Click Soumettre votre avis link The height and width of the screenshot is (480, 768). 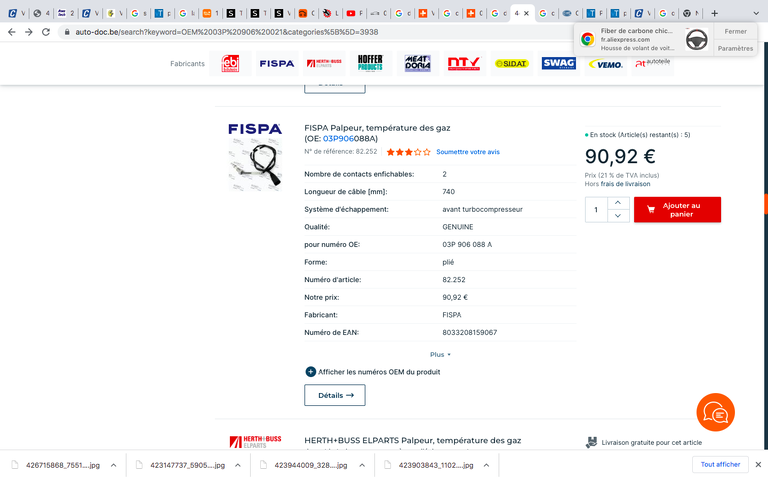[x=468, y=152]
